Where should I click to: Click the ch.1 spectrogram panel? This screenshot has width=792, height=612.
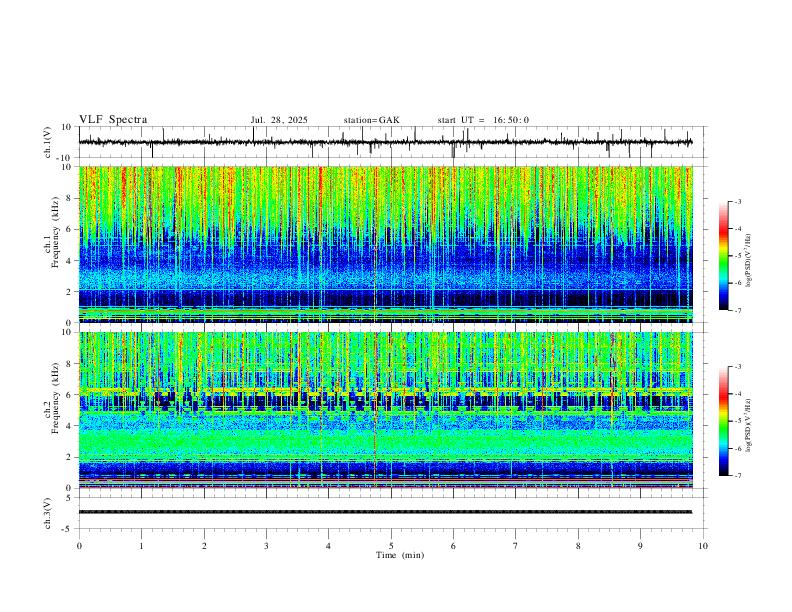click(386, 244)
